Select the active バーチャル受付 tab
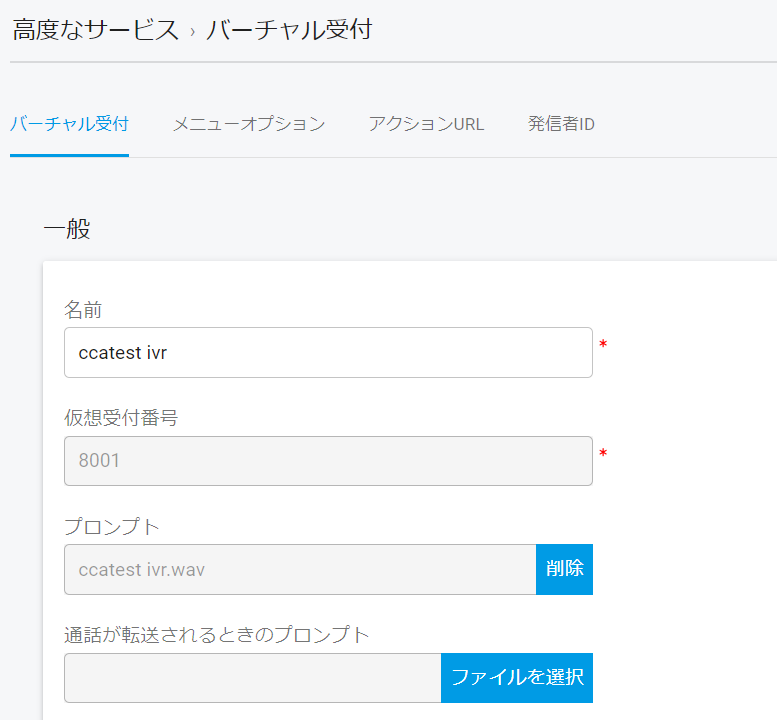 pyautogui.click(x=69, y=124)
